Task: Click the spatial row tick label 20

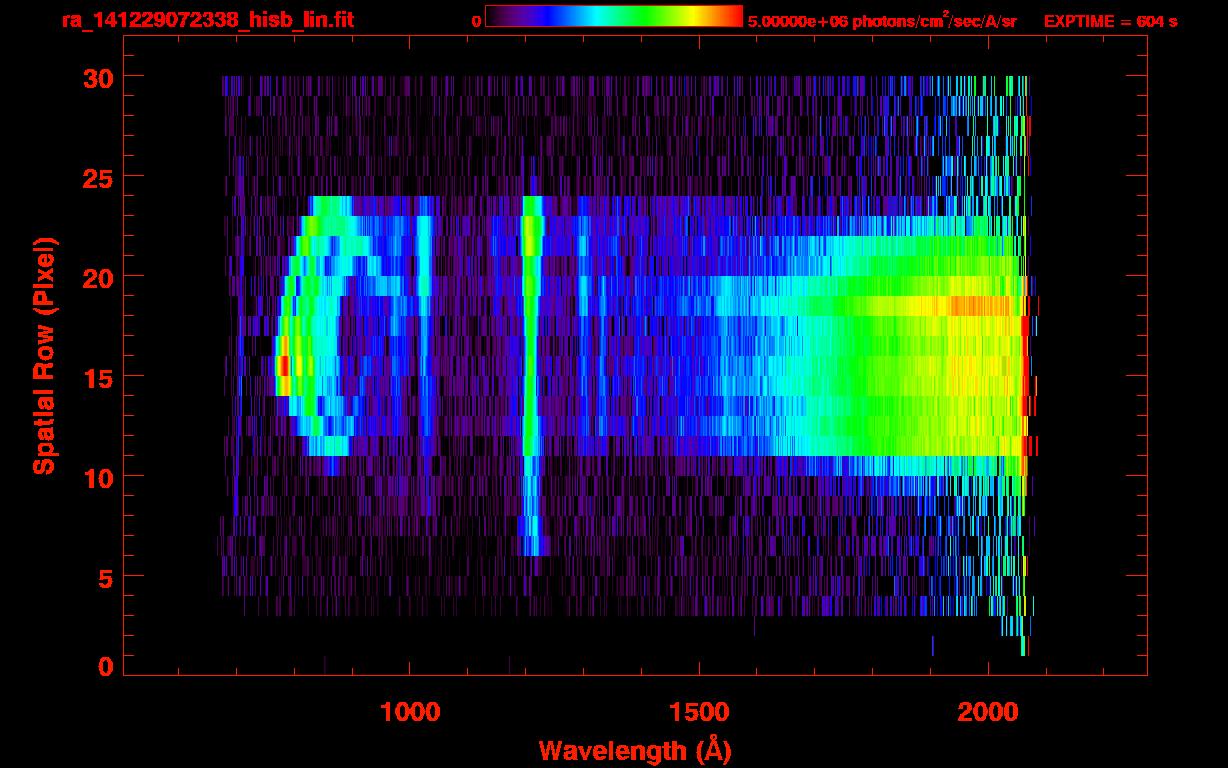Action: [x=97, y=276]
